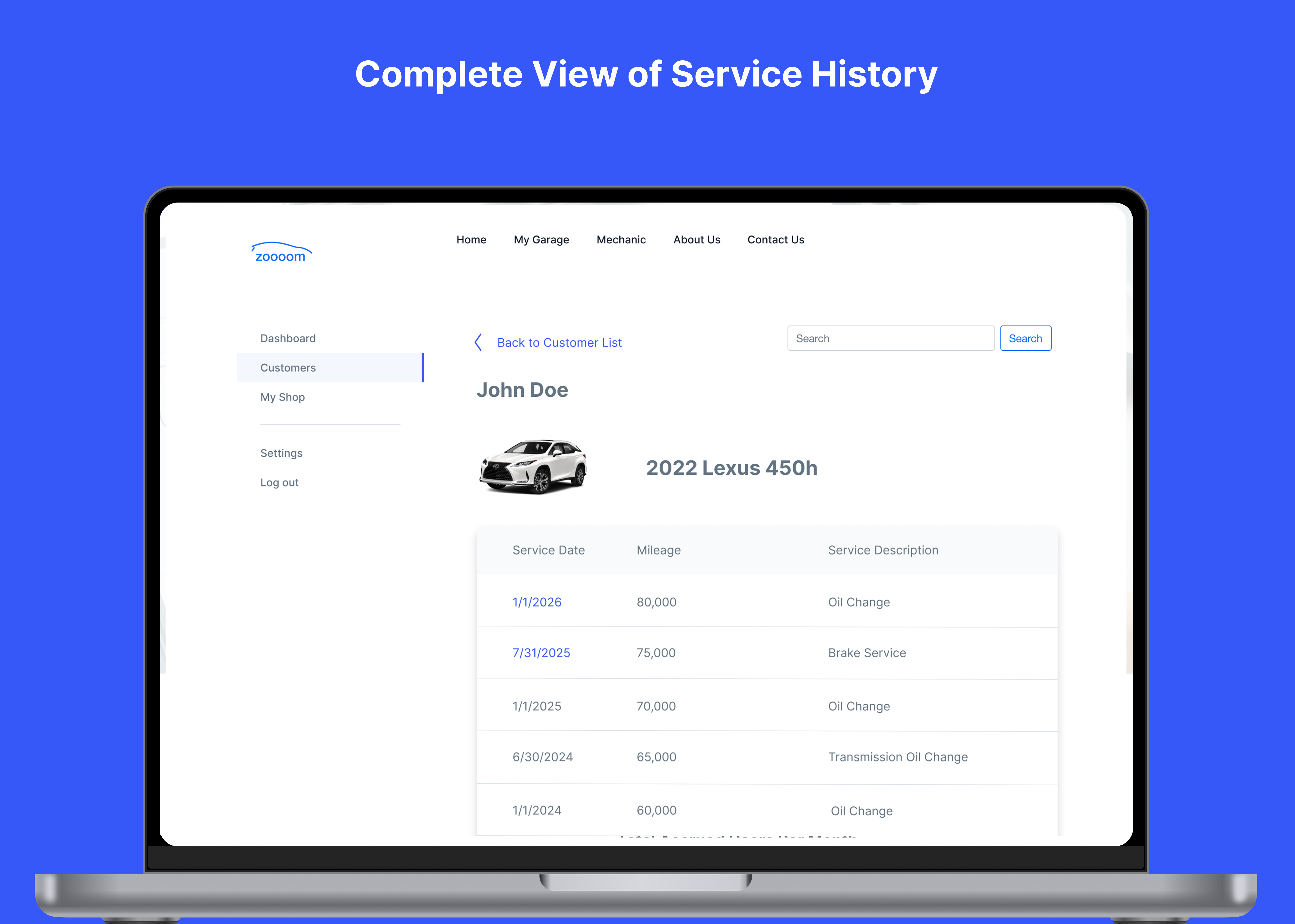This screenshot has height=924, width=1295.
Task: Click Back to Customer List link
Action: (x=559, y=342)
